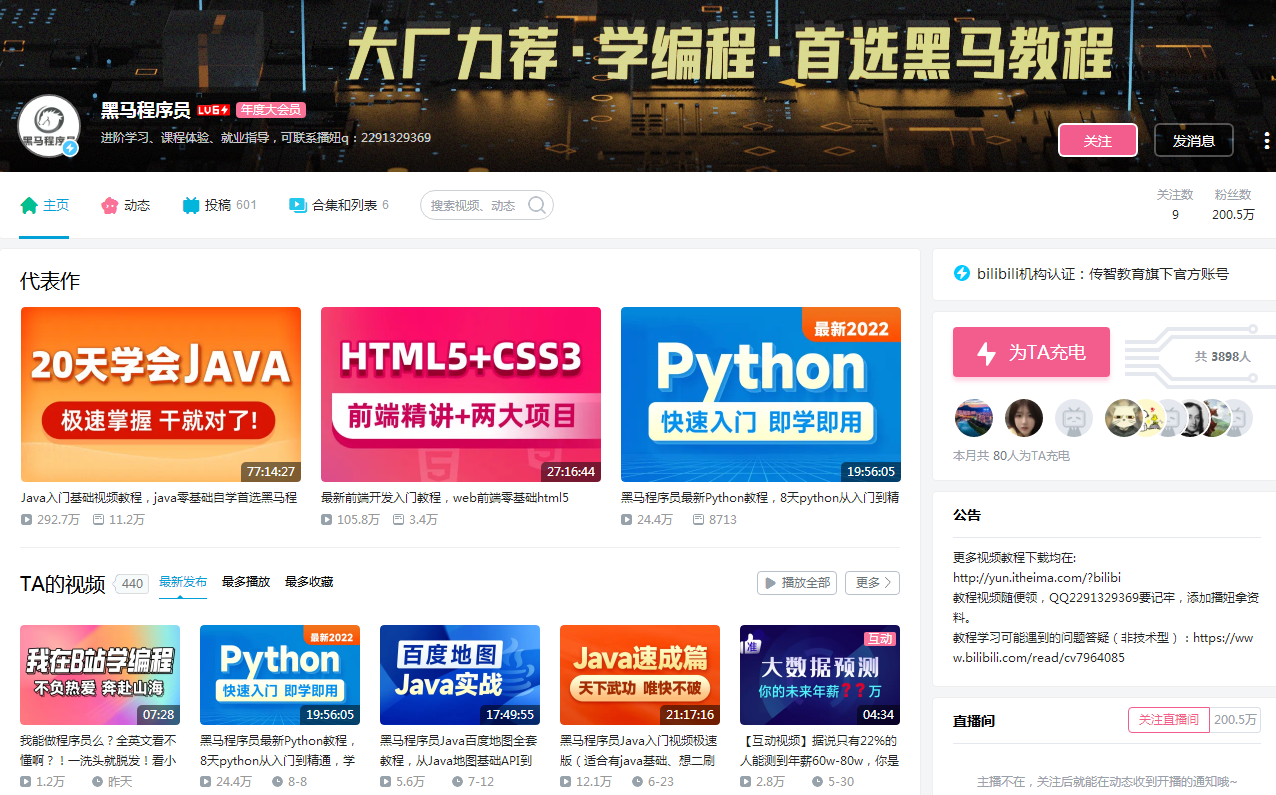
Task: Click the 播放全部 play all button
Action: 796,583
